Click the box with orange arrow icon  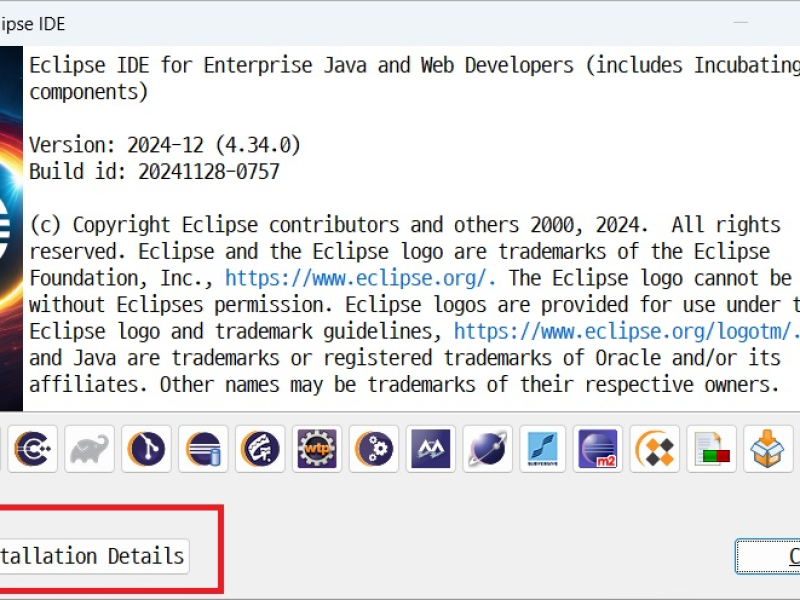[x=768, y=449]
